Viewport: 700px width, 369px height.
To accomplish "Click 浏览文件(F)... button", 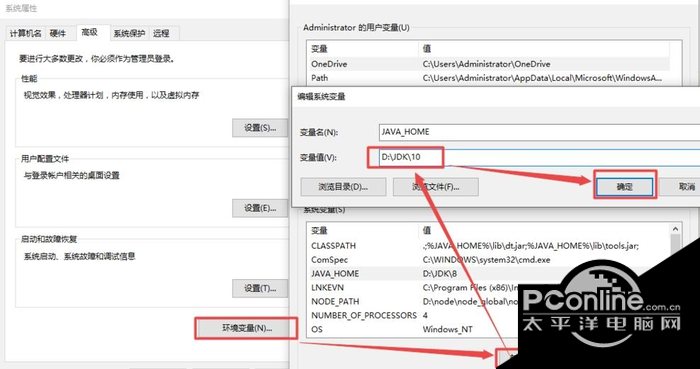I will pos(435,187).
